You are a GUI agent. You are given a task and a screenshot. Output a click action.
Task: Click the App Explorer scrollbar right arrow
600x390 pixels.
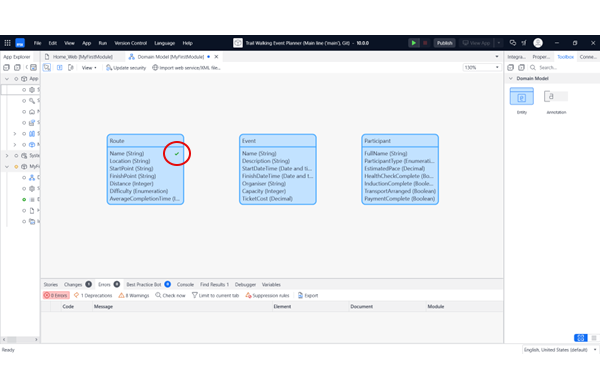(36, 339)
